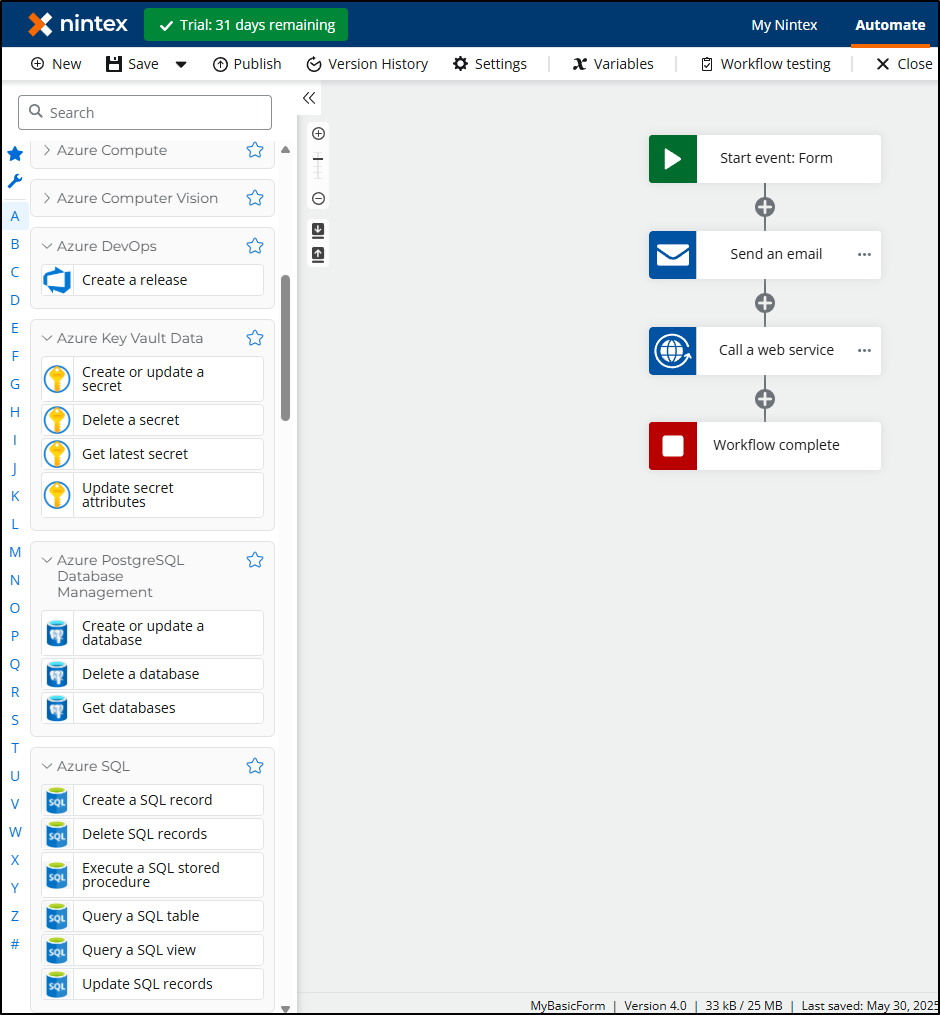Click the scroll up arrow in the actions panel

(x=285, y=150)
